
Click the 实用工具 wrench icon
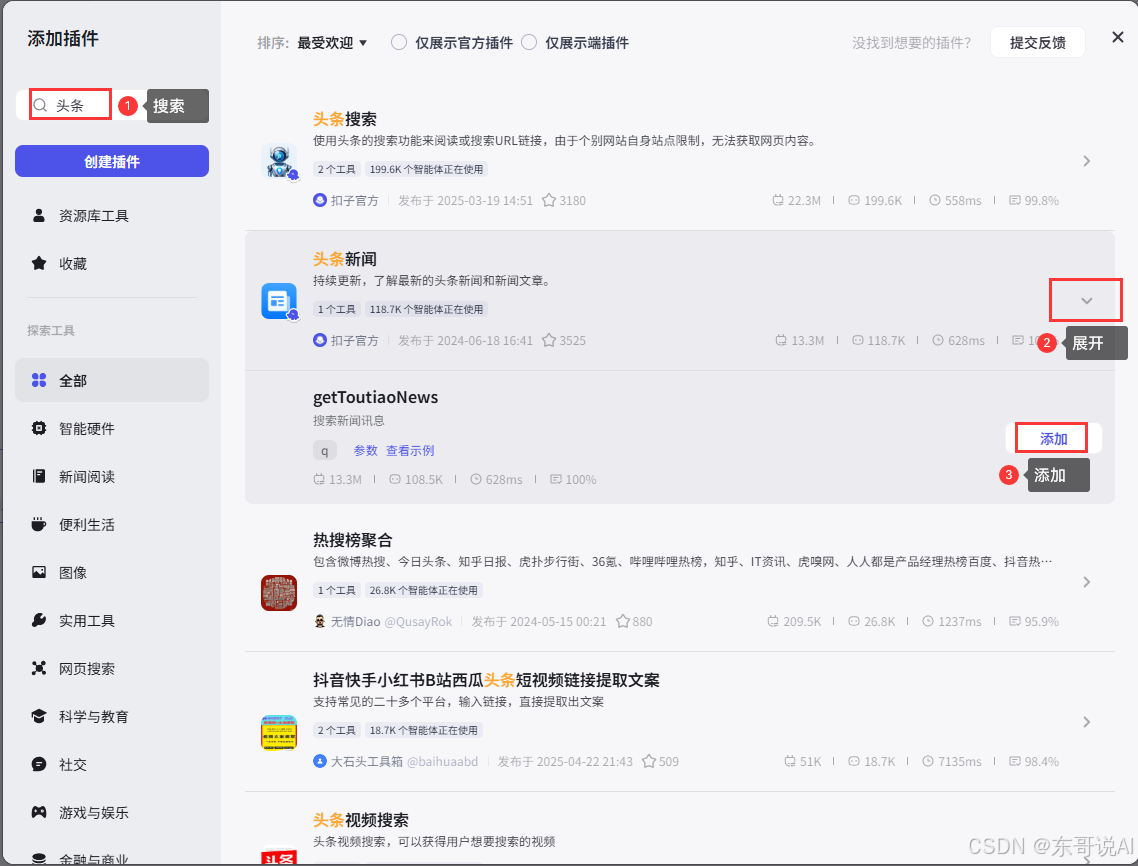coord(39,620)
